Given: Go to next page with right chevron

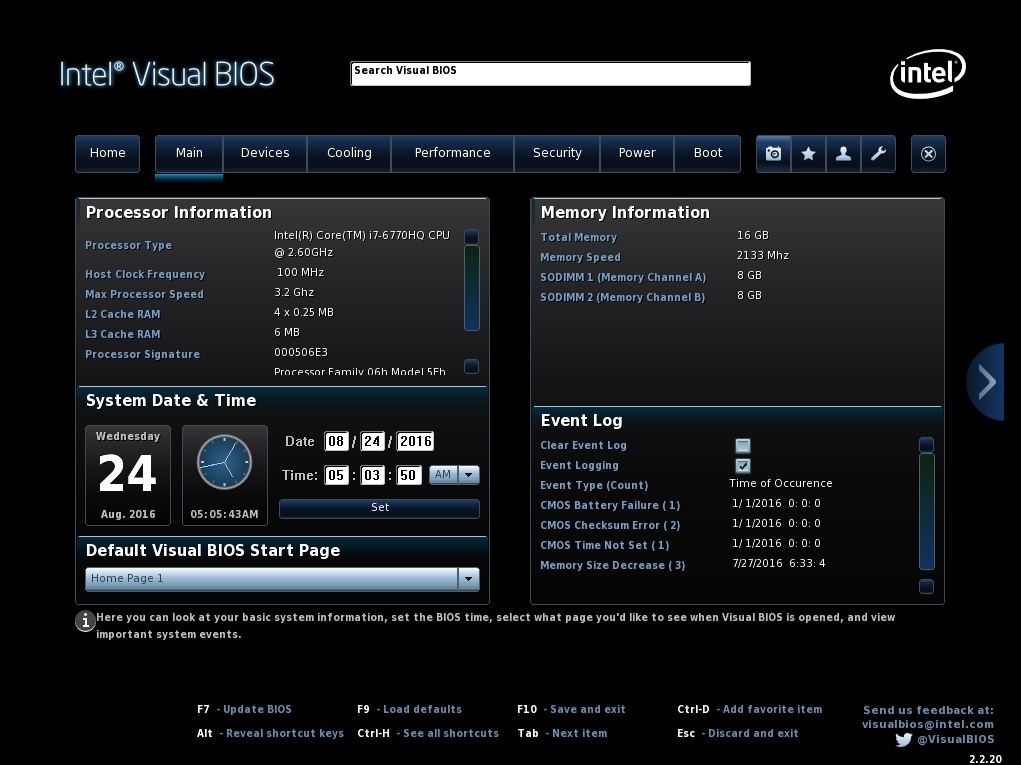Looking at the screenshot, I should (987, 381).
